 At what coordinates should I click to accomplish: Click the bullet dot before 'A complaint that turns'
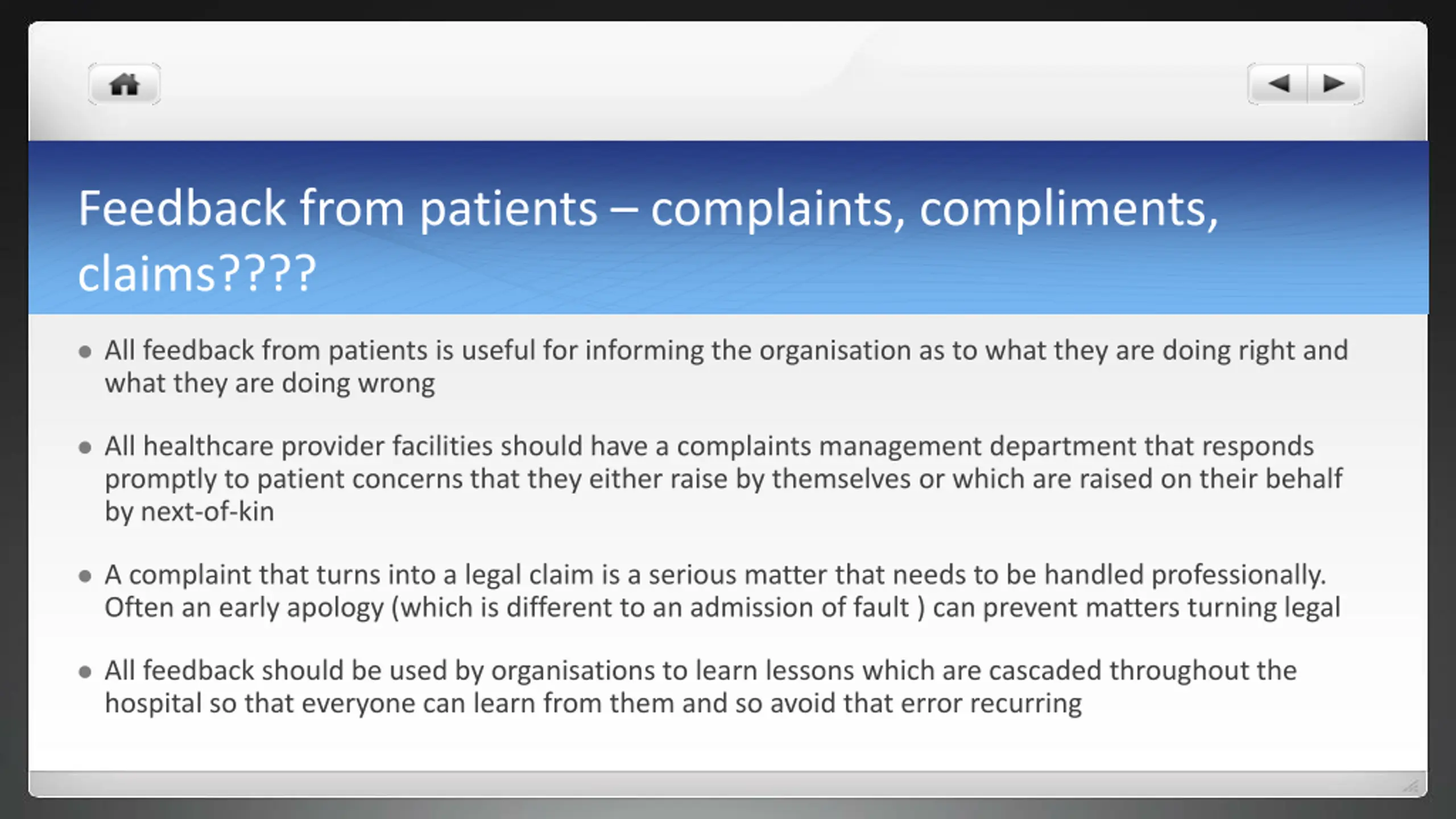(x=85, y=577)
